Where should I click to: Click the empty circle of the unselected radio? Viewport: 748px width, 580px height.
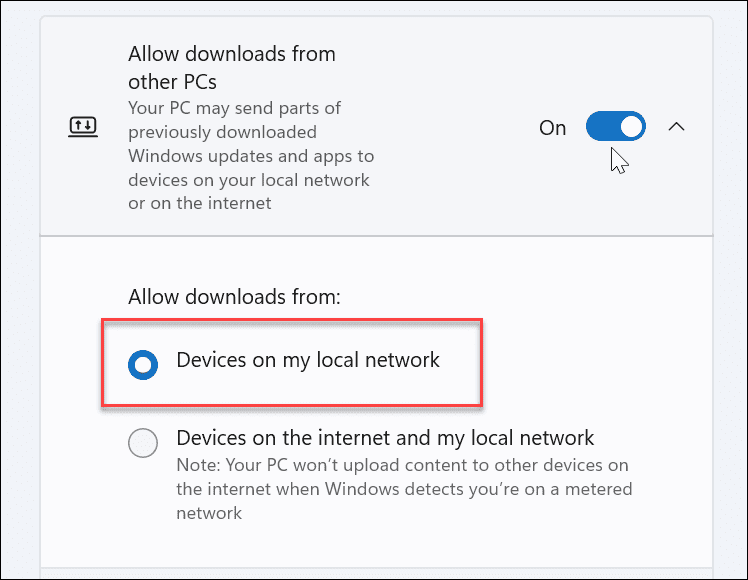tap(143, 442)
